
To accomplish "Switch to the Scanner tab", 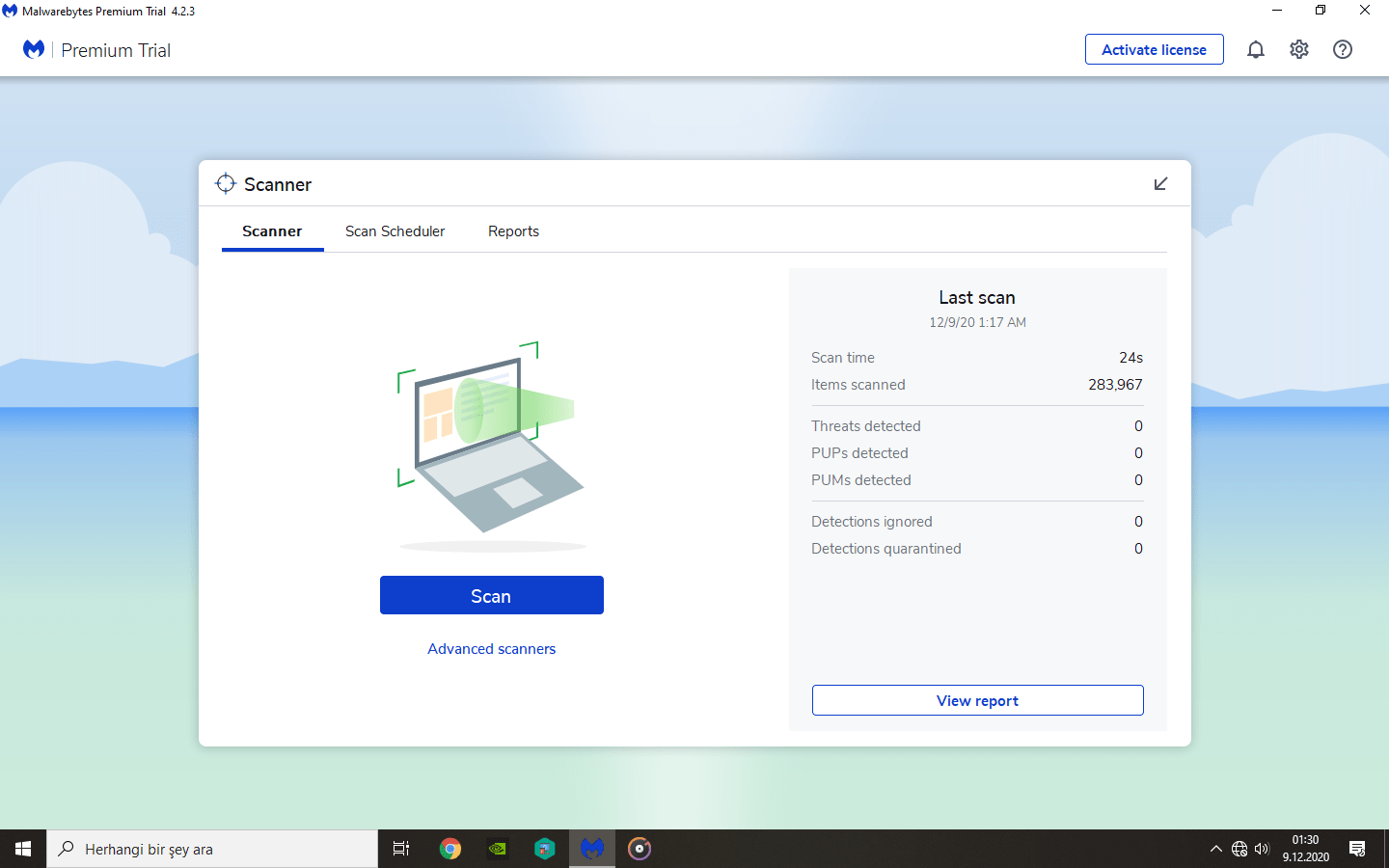I will [x=272, y=231].
